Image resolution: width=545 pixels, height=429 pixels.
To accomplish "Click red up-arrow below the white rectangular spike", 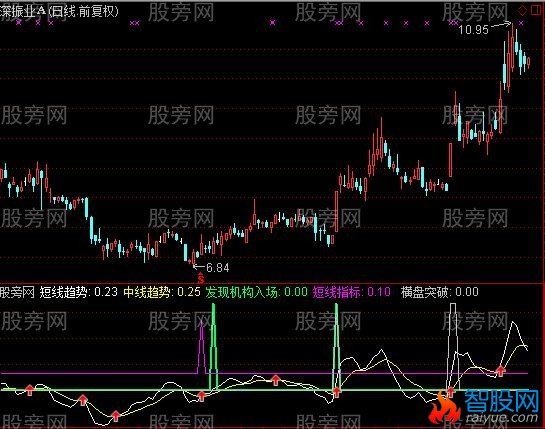I will (450, 392).
